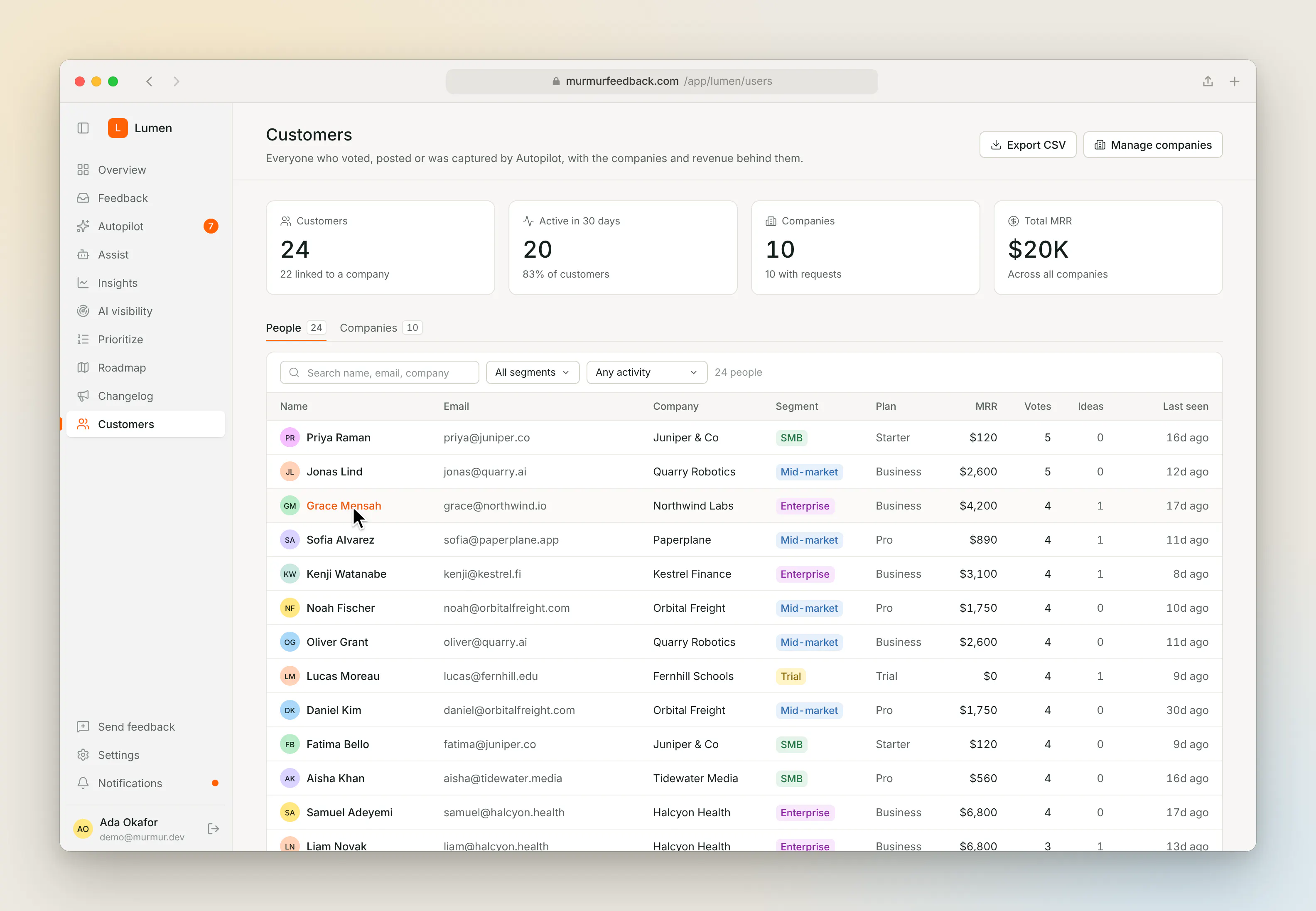The image size is (1316, 911).
Task: Open Insights in the sidebar
Action: [145, 283]
